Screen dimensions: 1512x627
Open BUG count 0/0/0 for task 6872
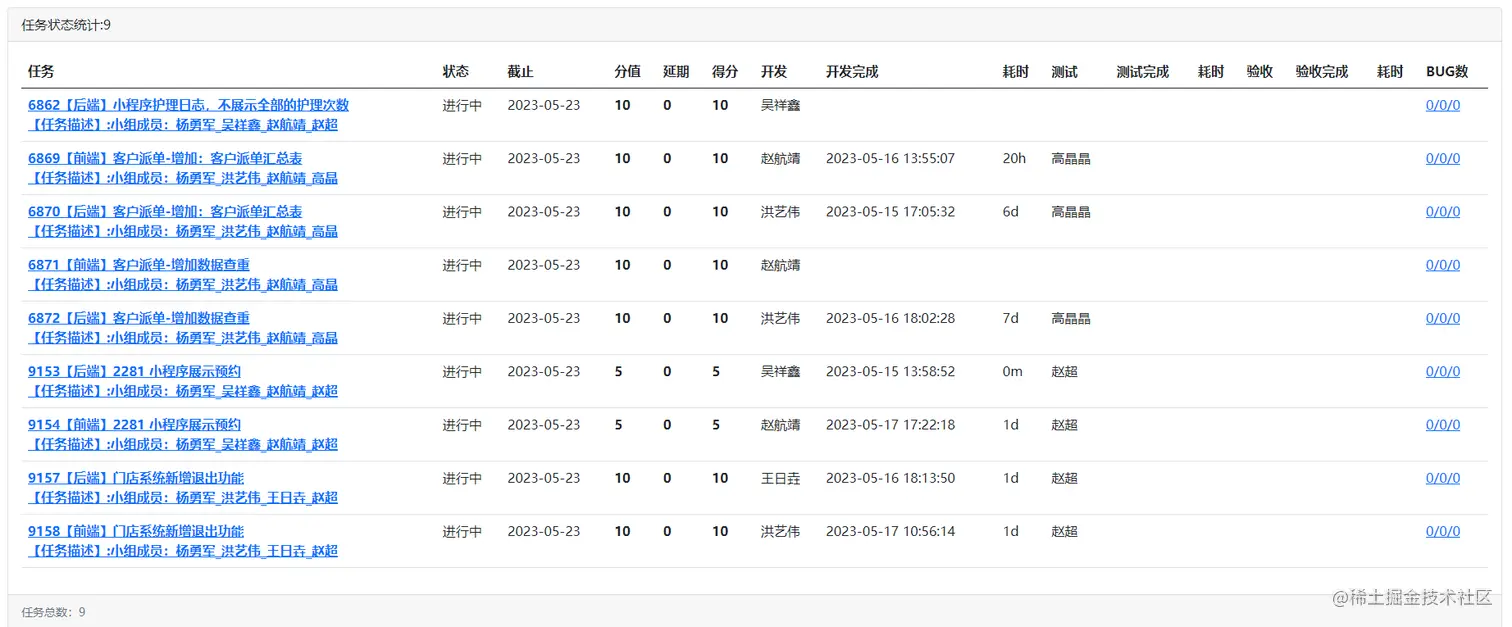tap(1443, 318)
